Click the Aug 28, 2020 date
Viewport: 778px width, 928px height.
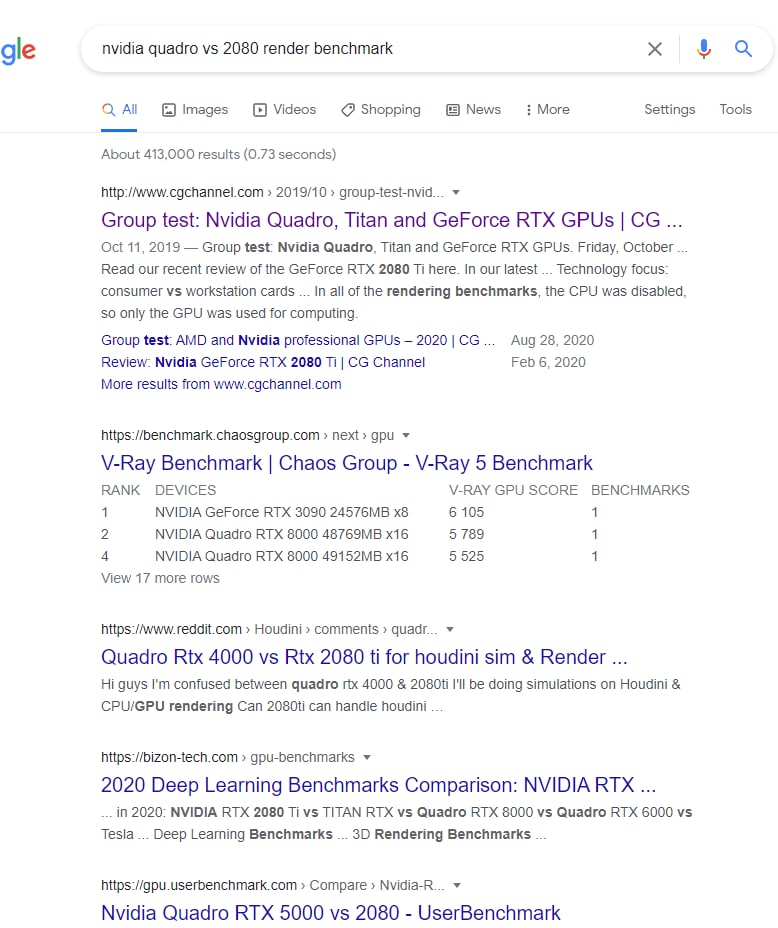click(552, 340)
